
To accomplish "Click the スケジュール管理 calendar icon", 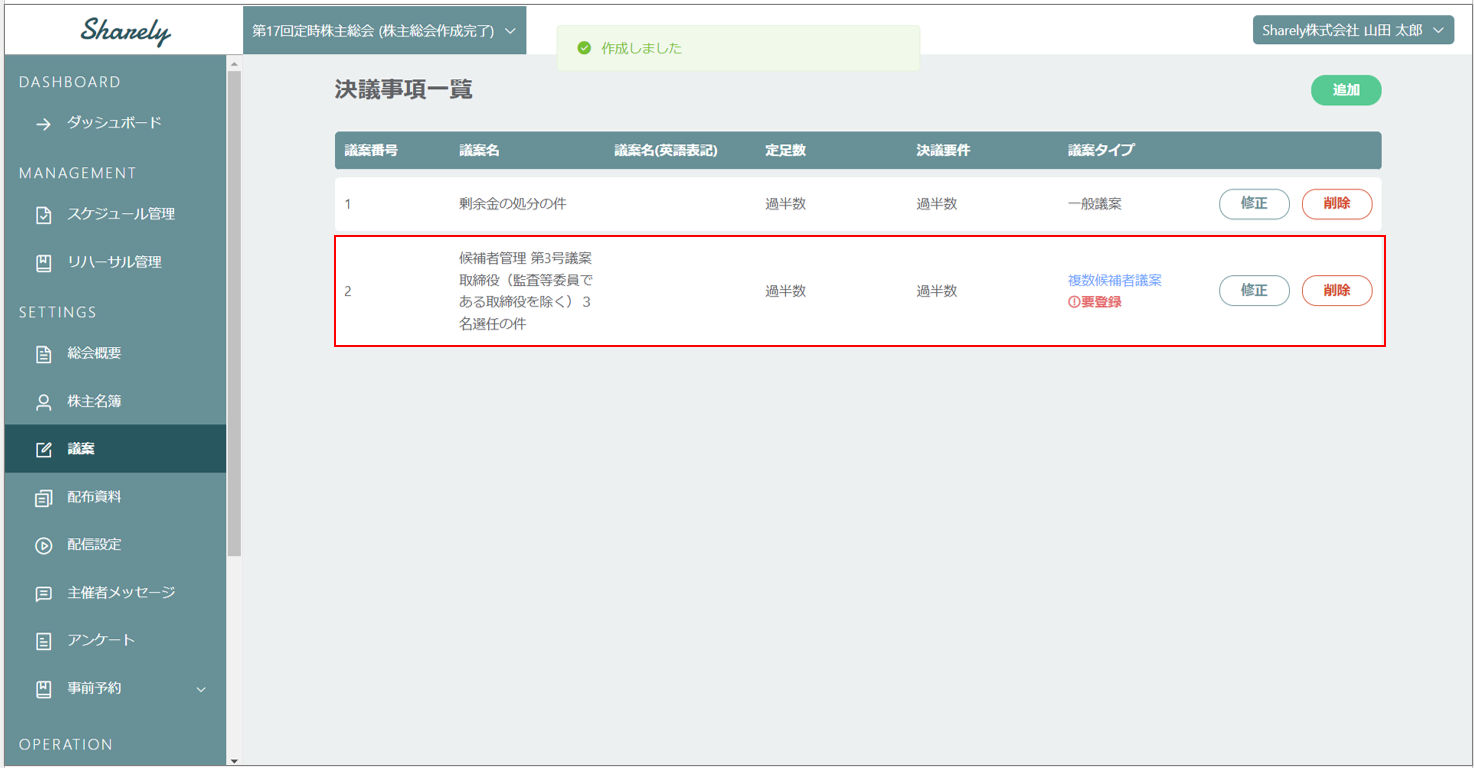I will click(x=43, y=215).
